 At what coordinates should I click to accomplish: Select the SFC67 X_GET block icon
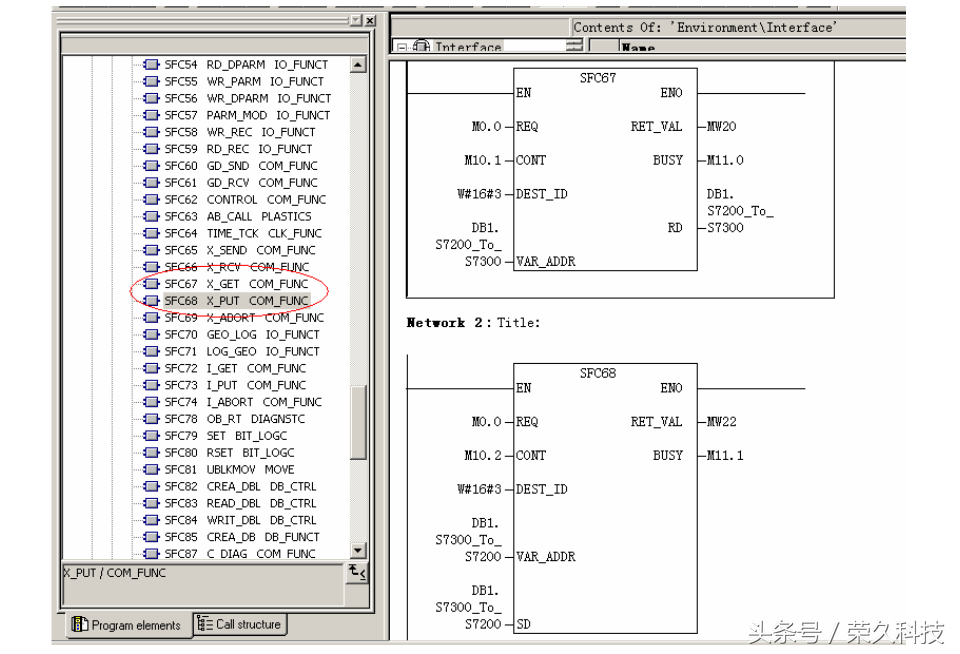coord(152,284)
